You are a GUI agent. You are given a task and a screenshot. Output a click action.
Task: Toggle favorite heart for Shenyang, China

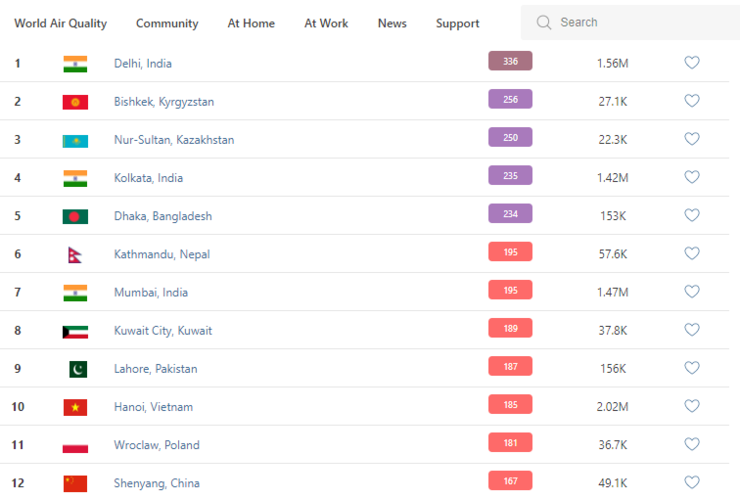point(692,483)
